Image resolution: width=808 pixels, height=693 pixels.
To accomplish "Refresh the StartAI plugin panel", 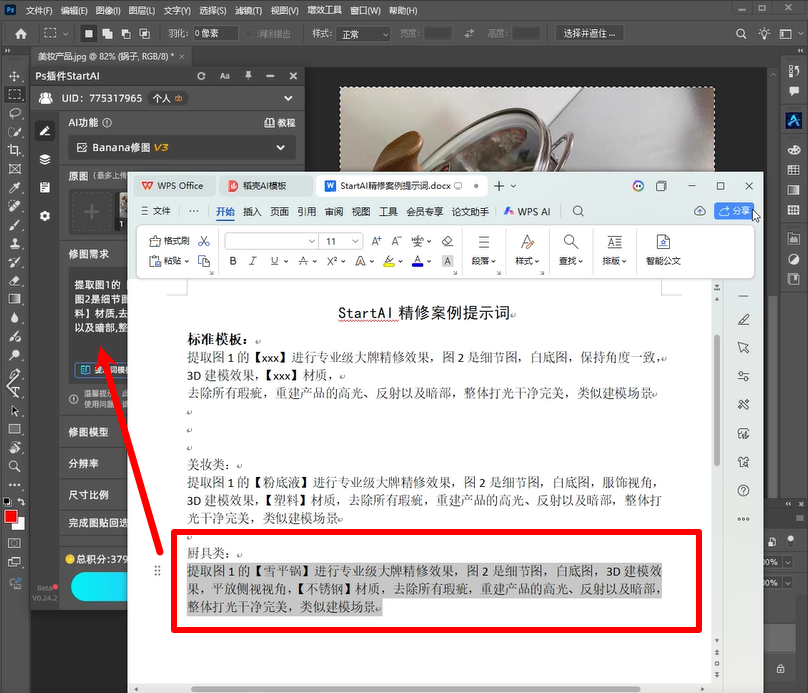I will point(201,76).
